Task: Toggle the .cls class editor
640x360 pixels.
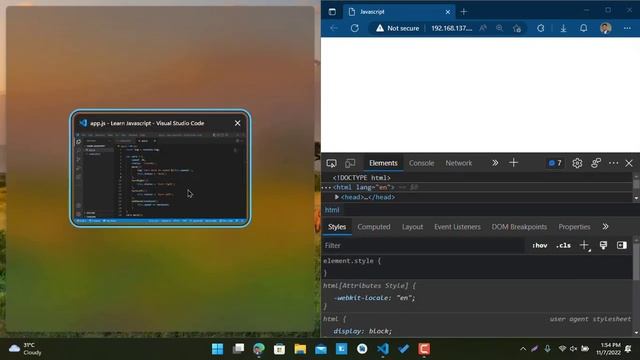Action: pyautogui.click(x=563, y=245)
